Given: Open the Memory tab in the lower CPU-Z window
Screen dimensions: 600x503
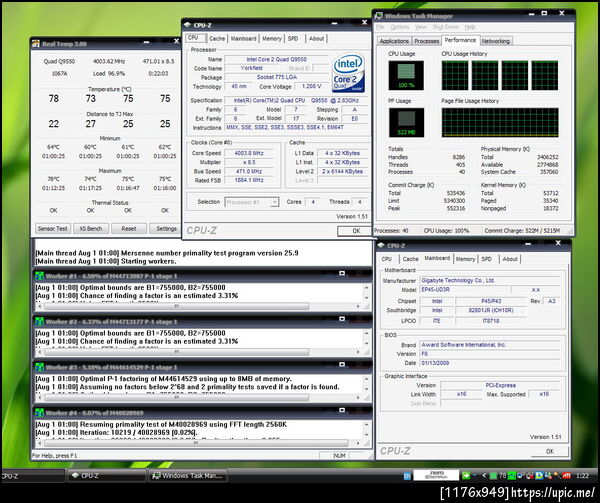Looking at the screenshot, I should pyautogui.click(x=465, y=259).
